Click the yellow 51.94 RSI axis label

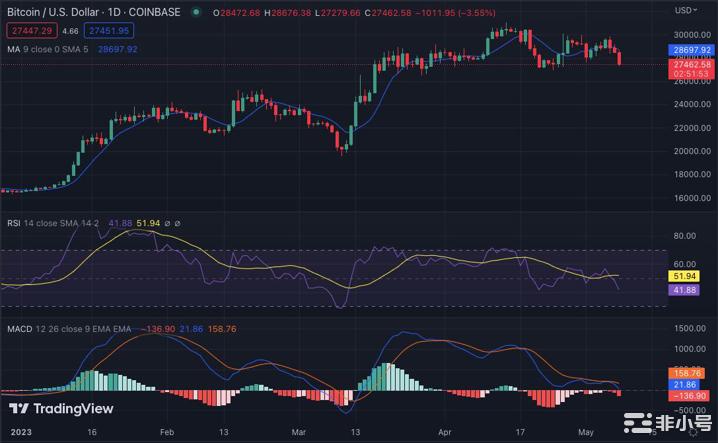[684, 276]
